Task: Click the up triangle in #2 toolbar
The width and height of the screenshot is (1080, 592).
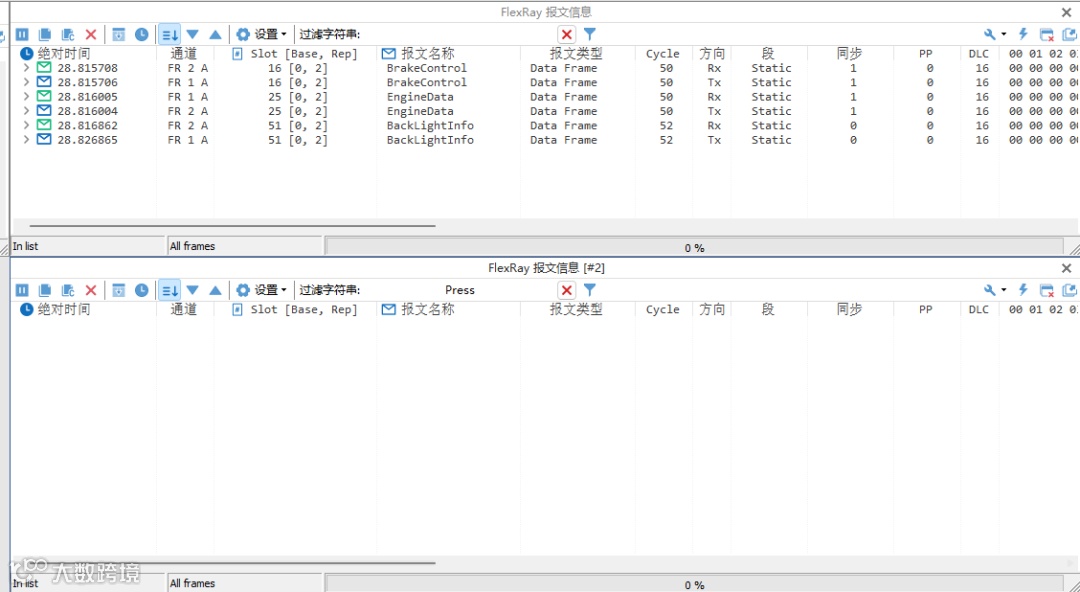Action: coord(215,290)
